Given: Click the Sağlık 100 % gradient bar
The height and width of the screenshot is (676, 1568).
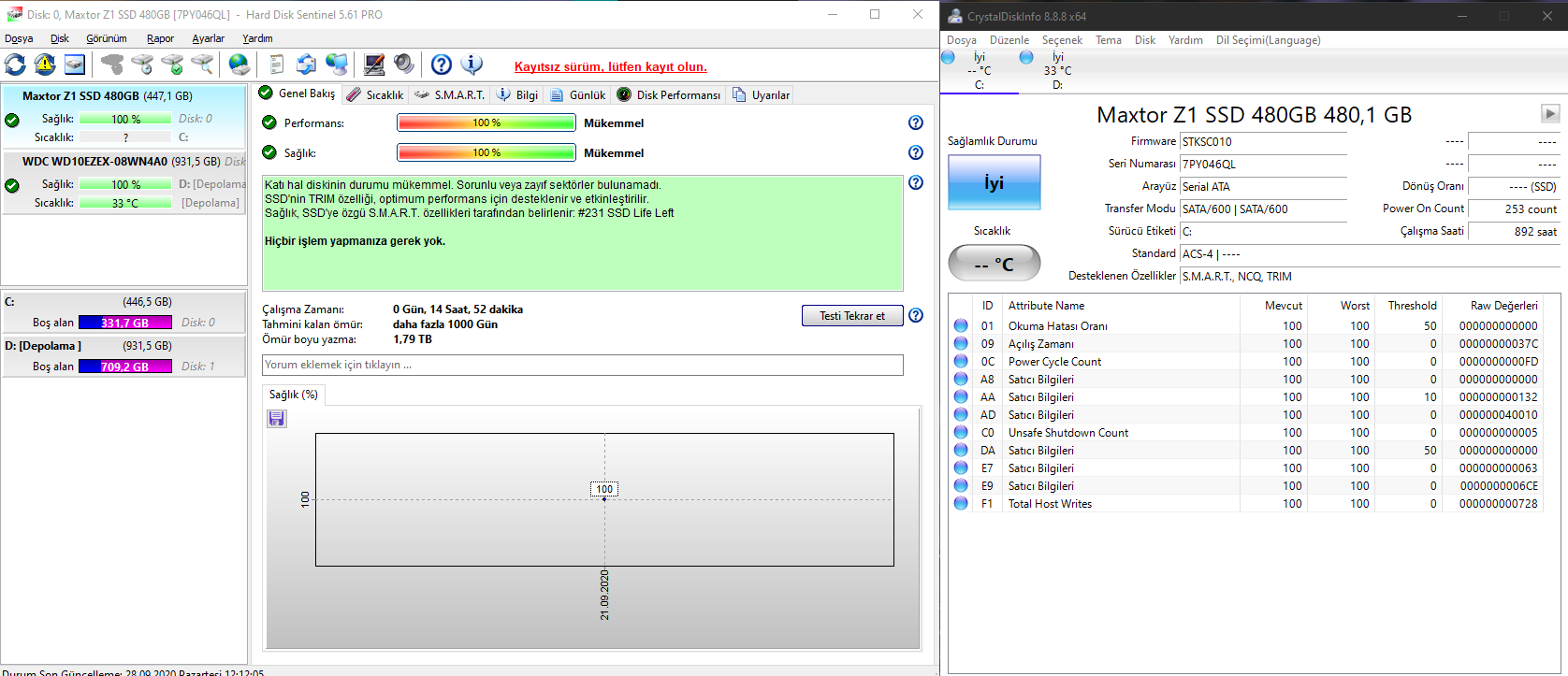Looking at the screenshot, I should click(486, 152).
